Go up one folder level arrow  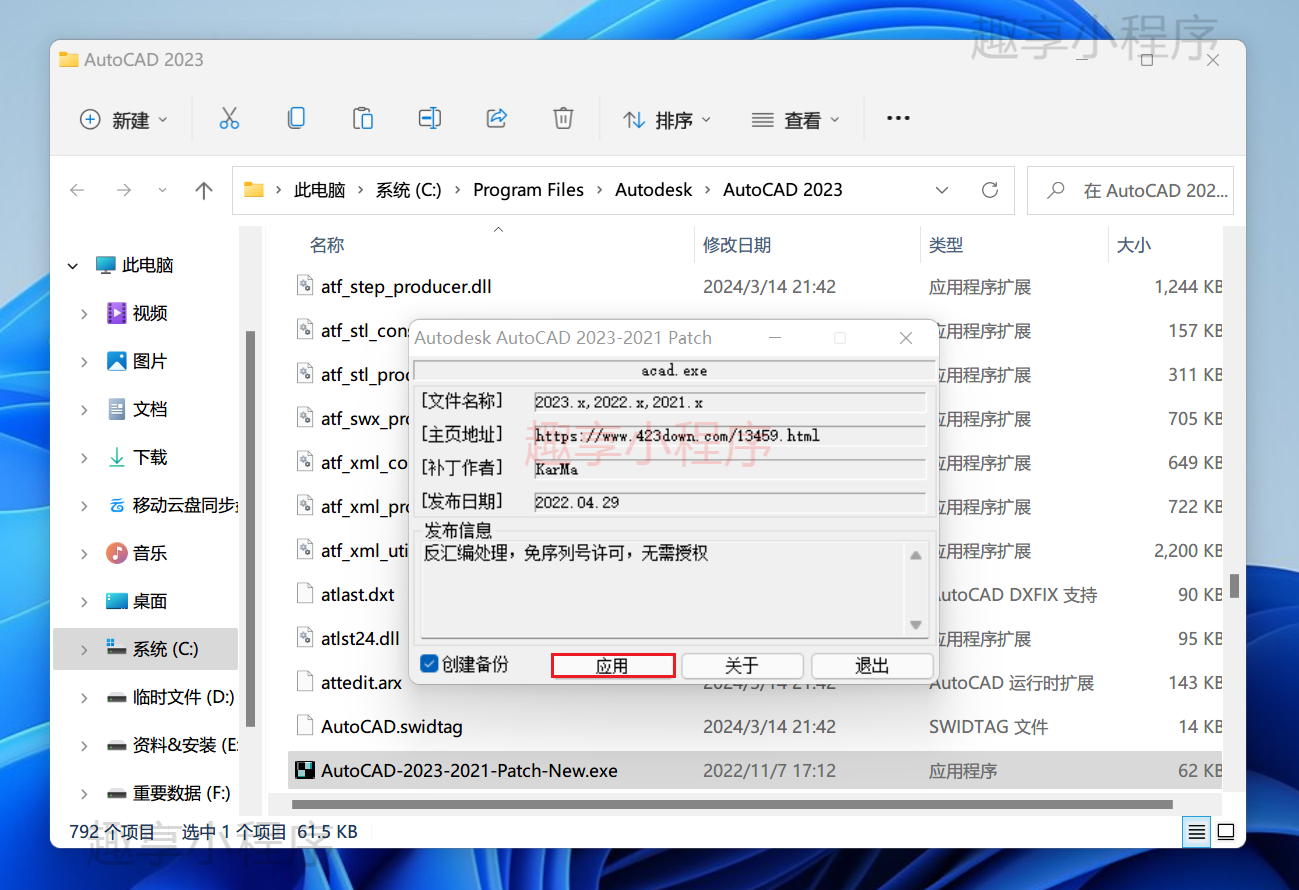204,190
